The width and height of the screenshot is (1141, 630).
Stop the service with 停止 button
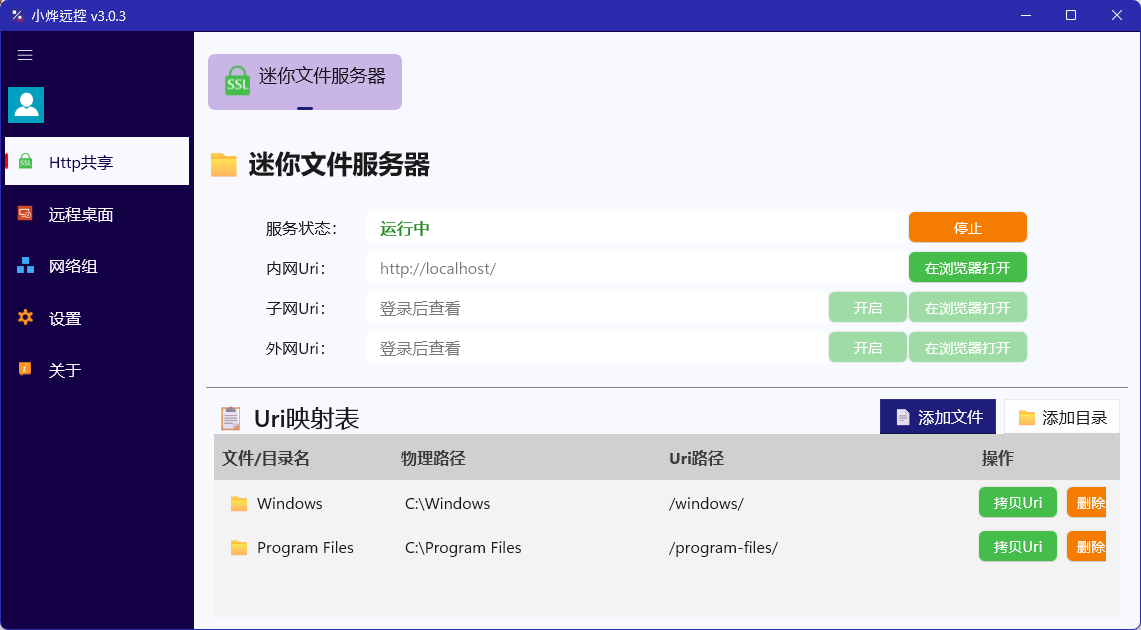click(968, 228)
